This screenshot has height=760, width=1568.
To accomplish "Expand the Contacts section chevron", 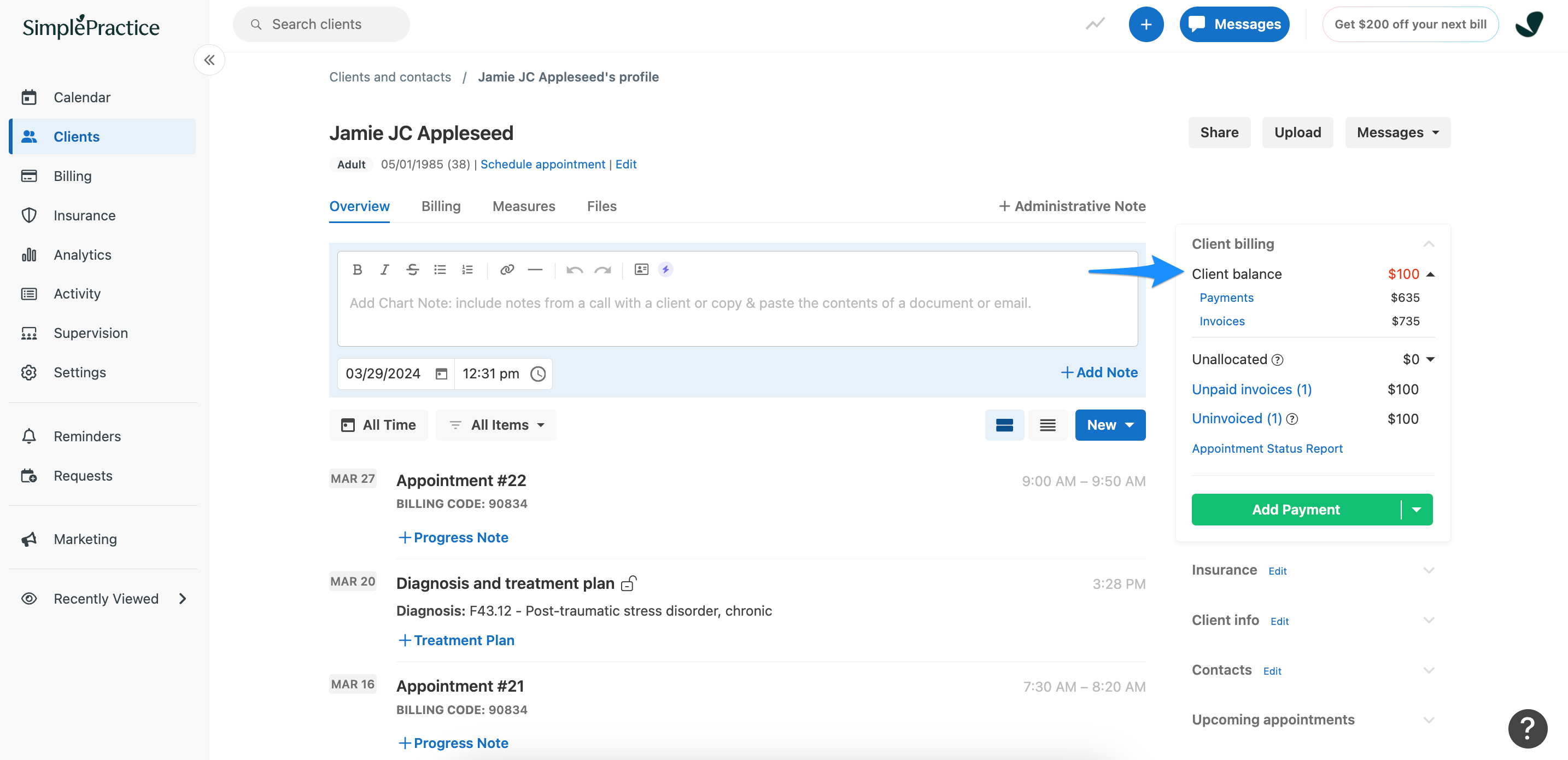I will point(1429,670).
